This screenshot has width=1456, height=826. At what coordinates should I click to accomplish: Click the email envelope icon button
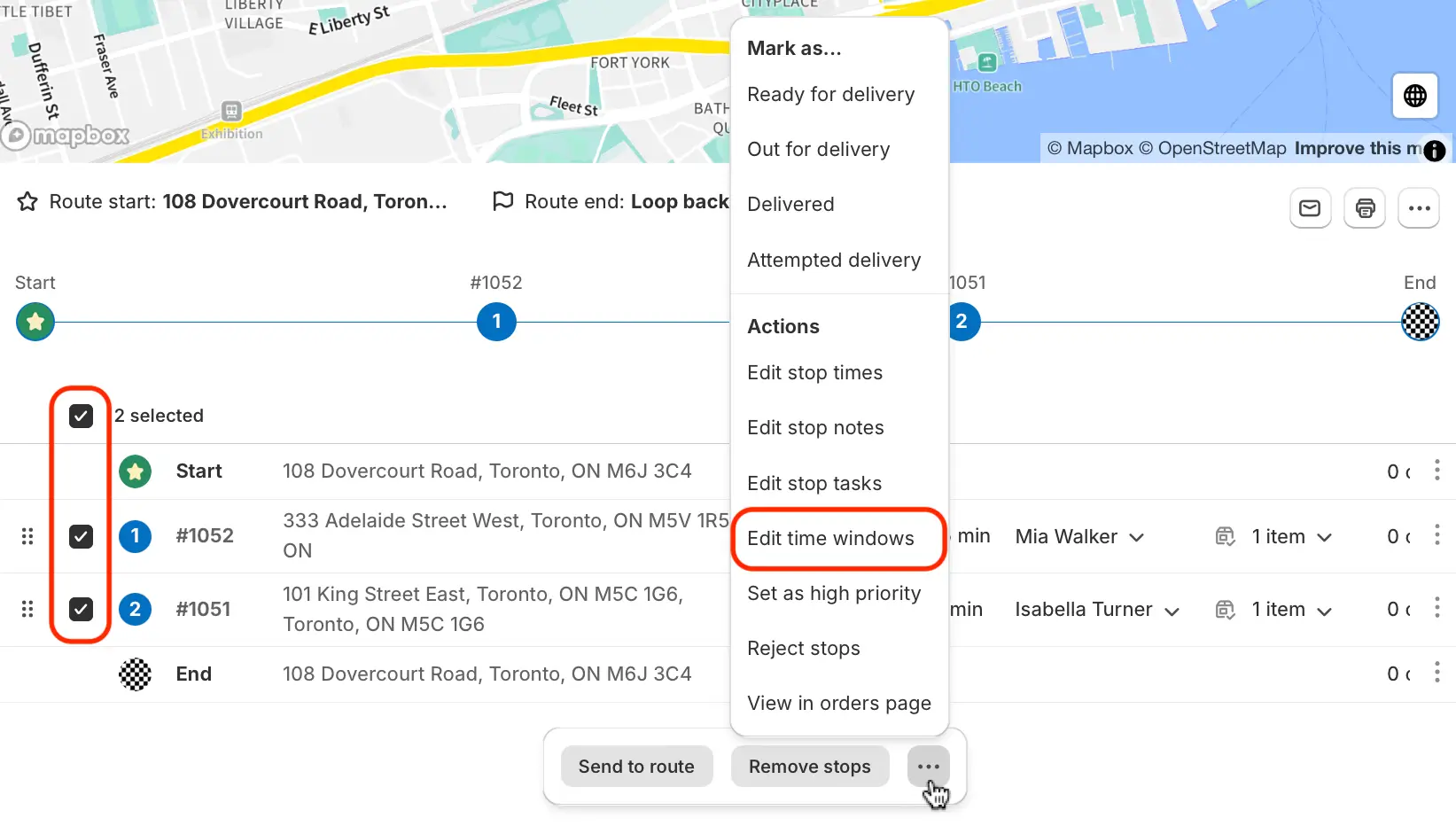(x=1310, y=208)
